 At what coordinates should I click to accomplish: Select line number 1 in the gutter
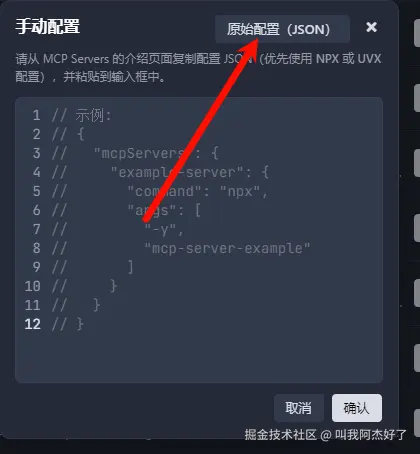click(x=36, y=115)
